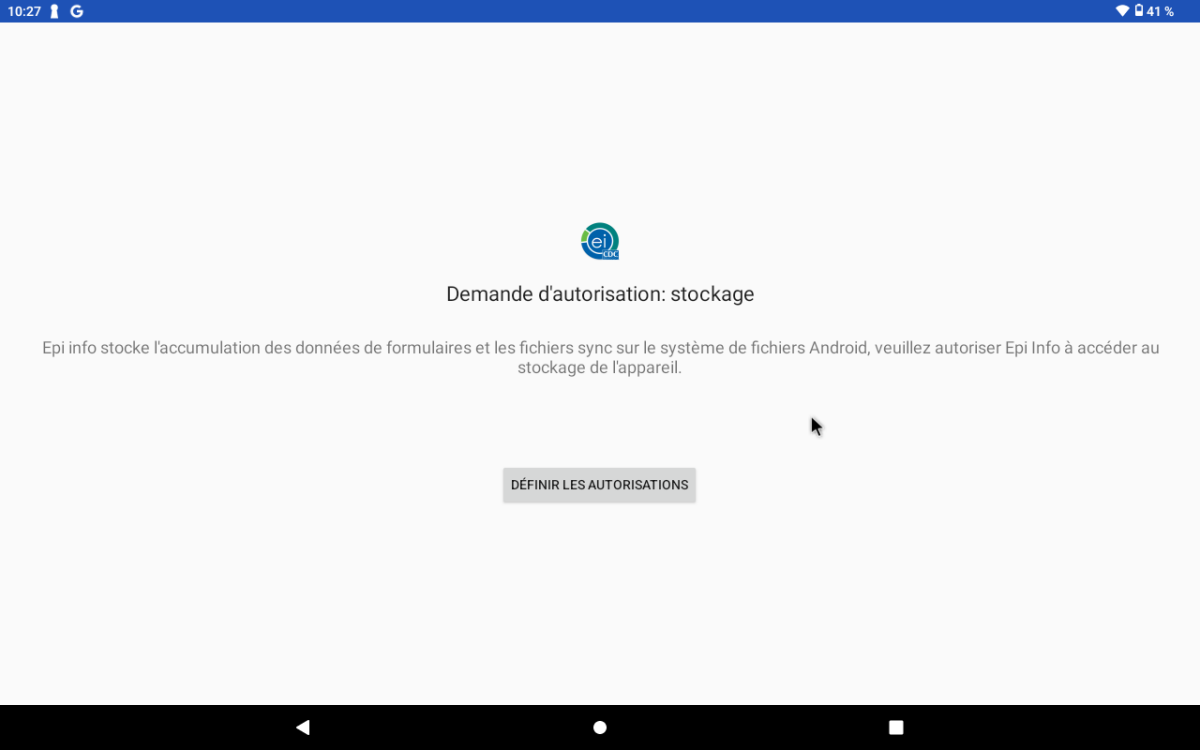Click the paragraph starting 'Epi info stocke'

600,357
